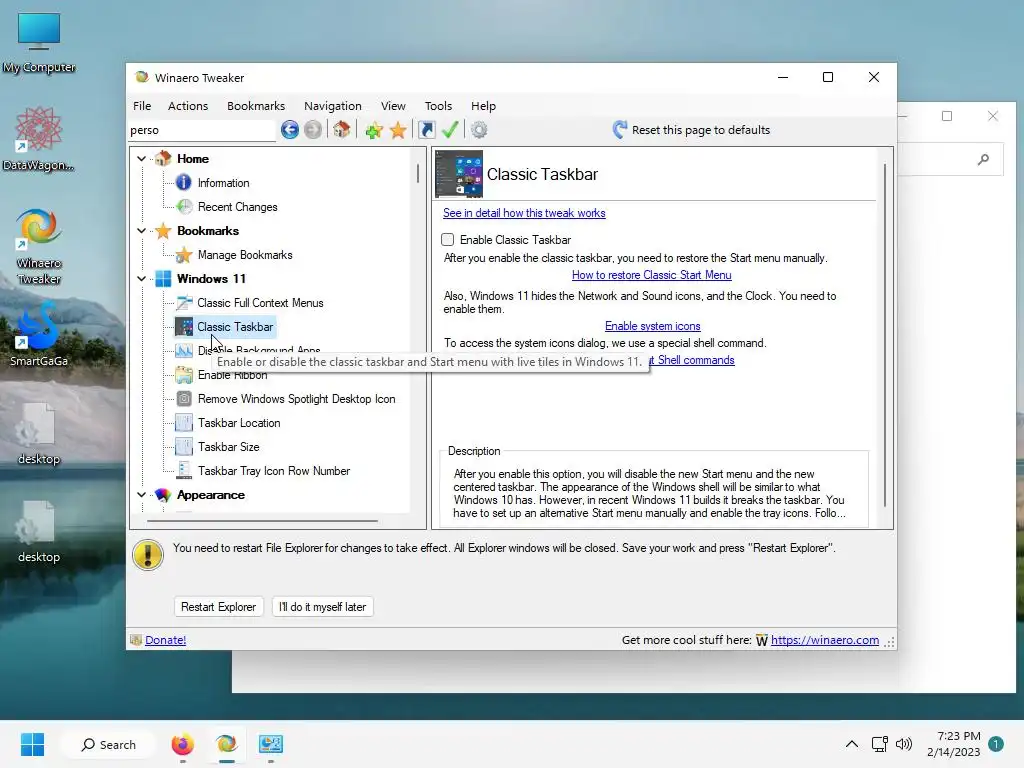Click the network tray icon
1024x768 pixels.
(x=879, y=744)
